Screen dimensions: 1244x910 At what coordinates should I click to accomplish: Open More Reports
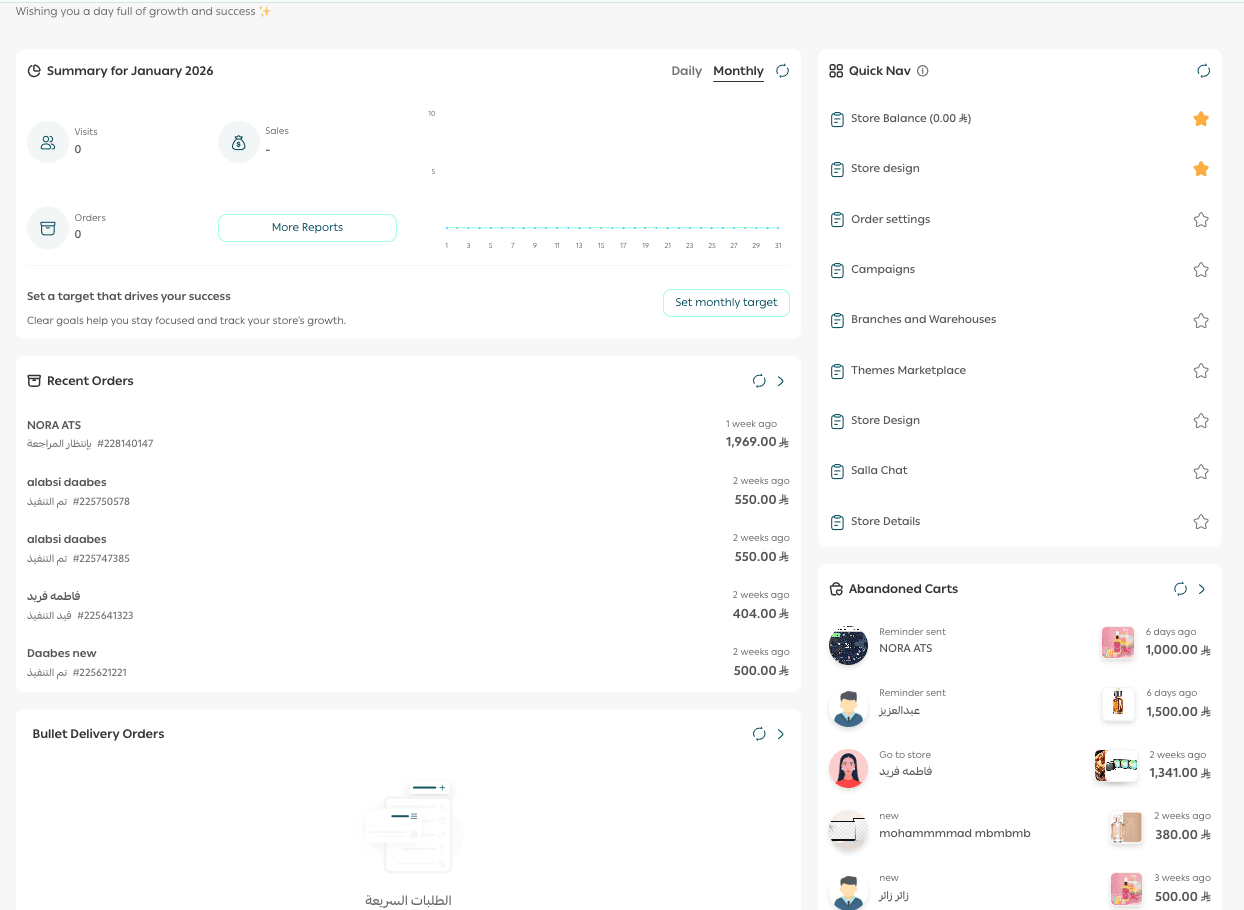307,228
